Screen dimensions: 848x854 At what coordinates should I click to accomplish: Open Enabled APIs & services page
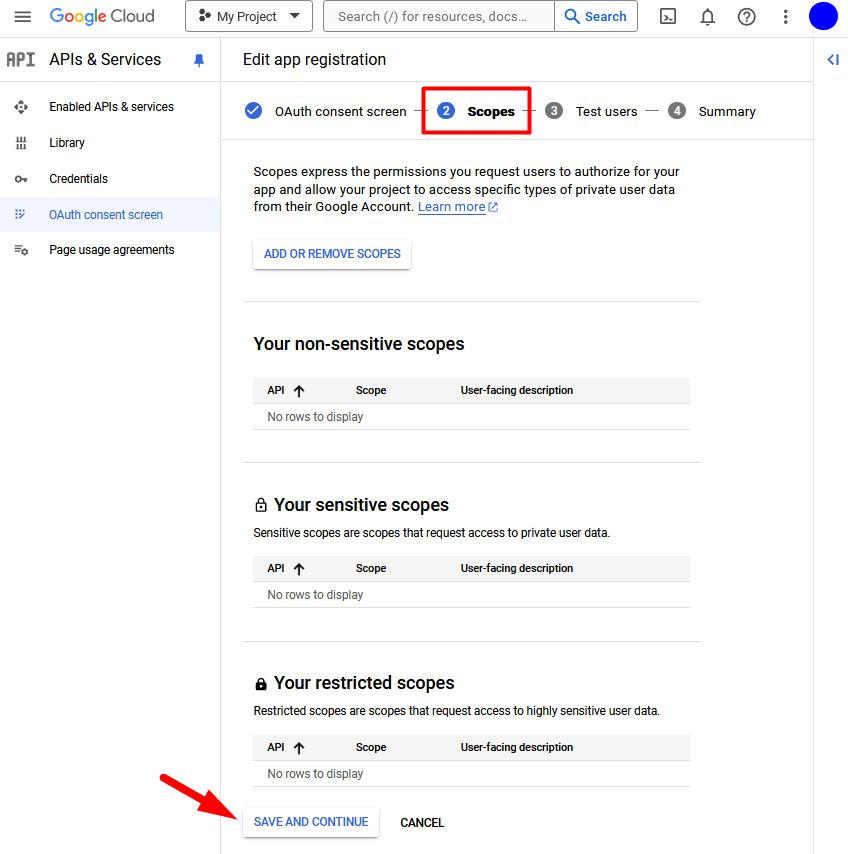pyautogui.click(x=111, y=107)
